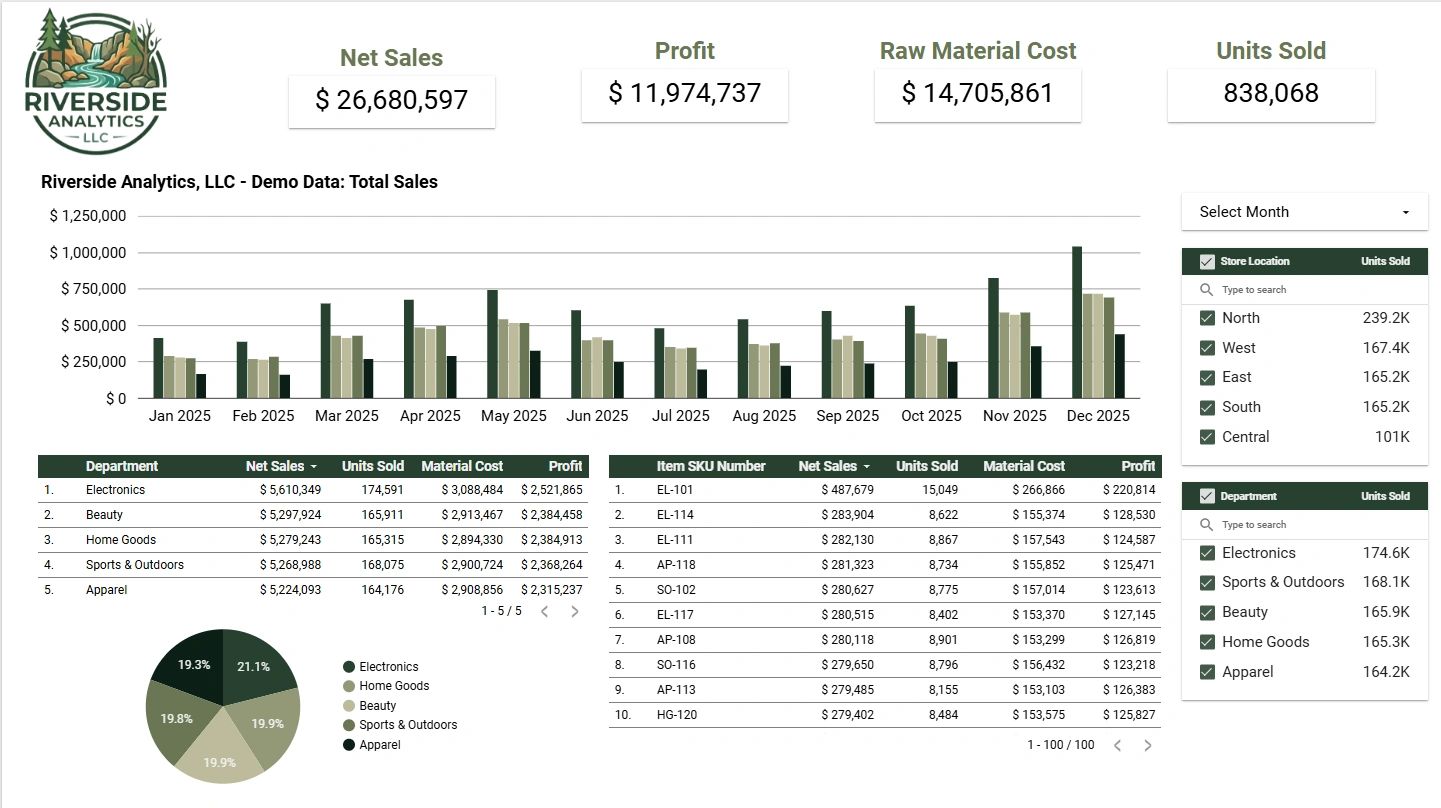Sort SKU table by Profit column header
Viewport: 1441px width, 808px height.
click(x=1138, y=466)
